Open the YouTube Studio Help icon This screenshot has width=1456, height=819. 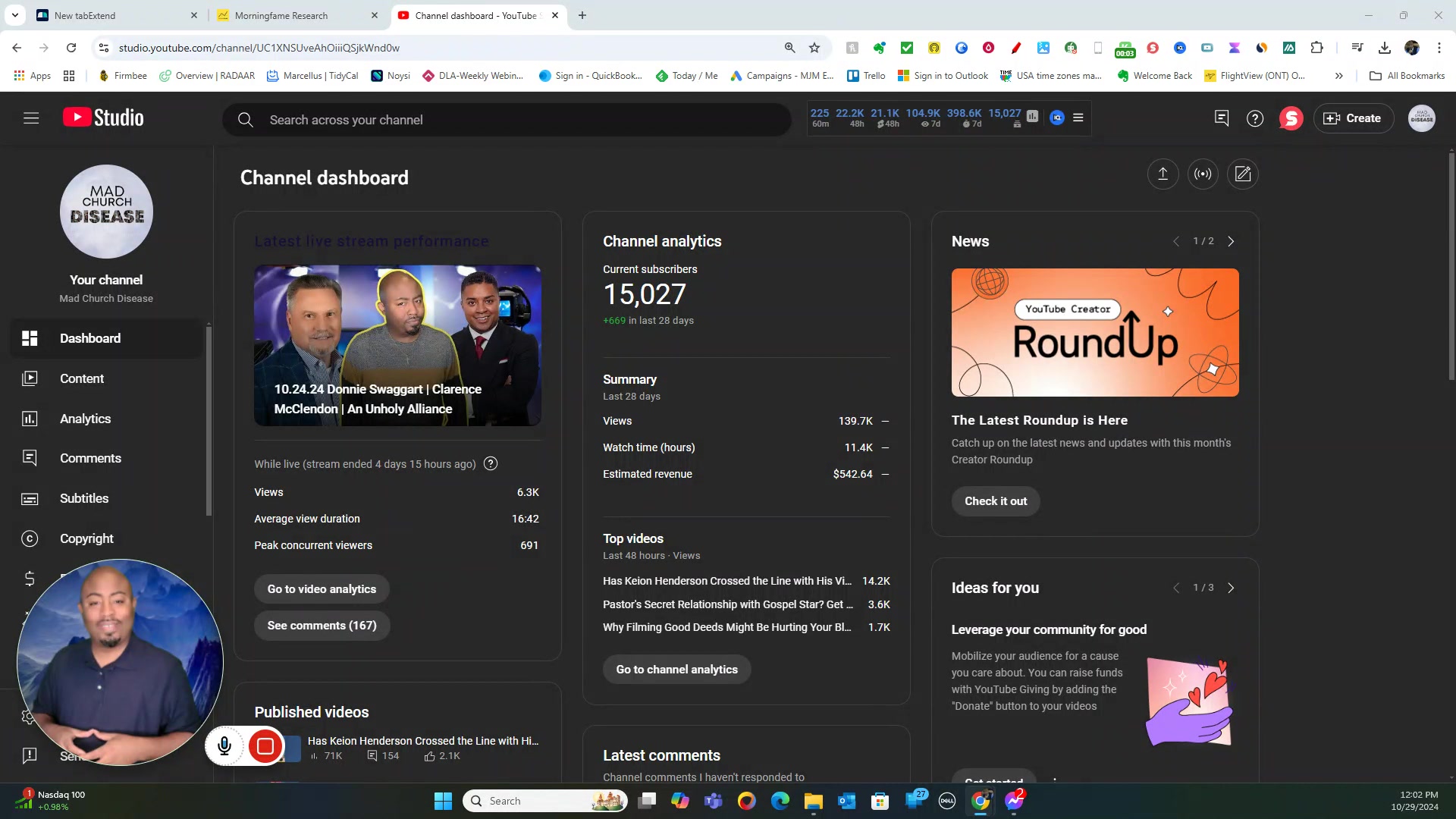tap(1255, 118)
